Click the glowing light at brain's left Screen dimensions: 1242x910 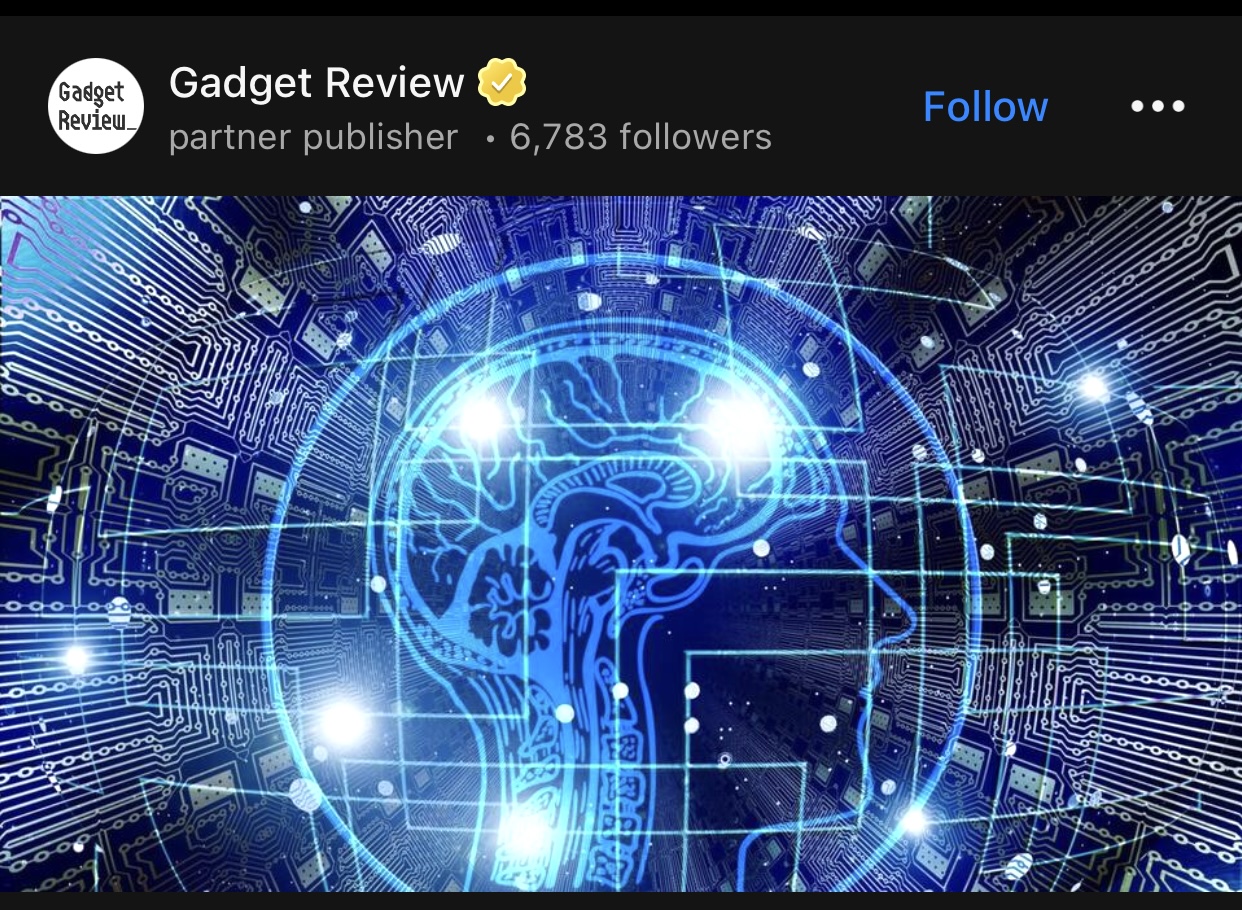481,418
